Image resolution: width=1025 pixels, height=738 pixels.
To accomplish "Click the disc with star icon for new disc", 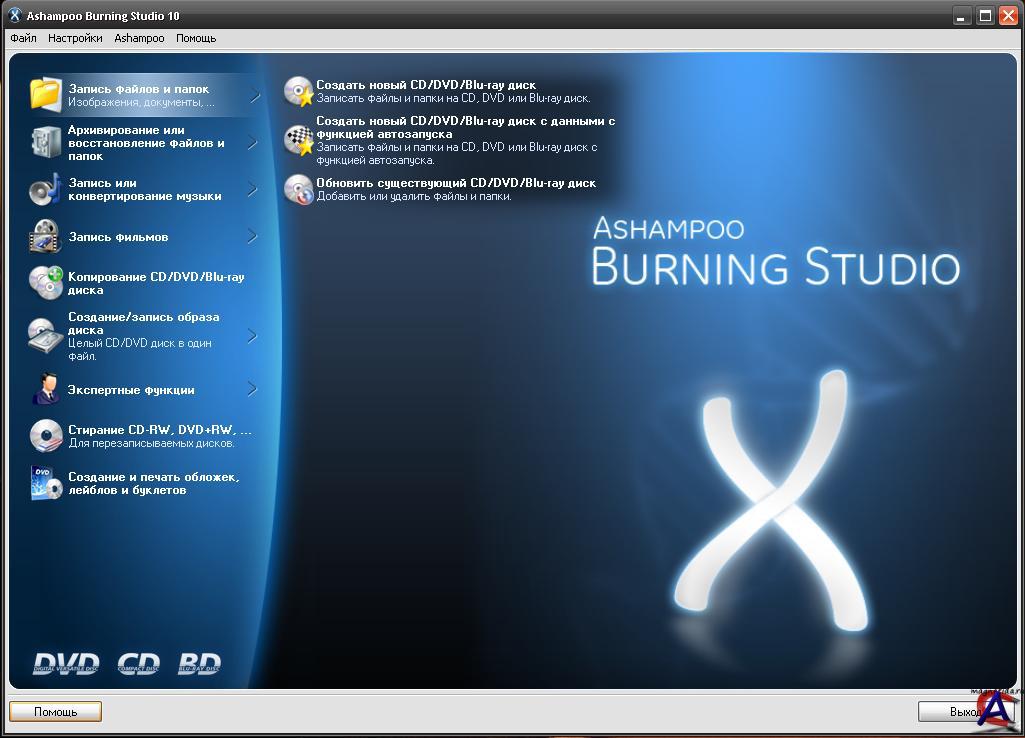I will (299, 91).
